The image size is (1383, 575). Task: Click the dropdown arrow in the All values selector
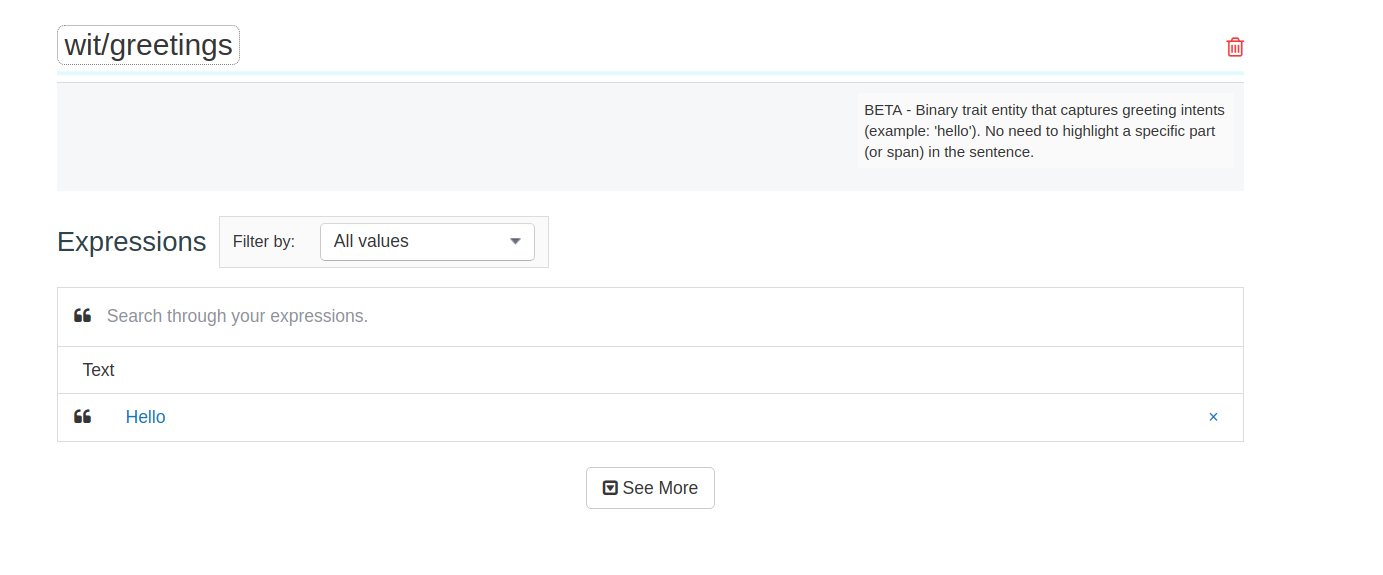(515, 241)
